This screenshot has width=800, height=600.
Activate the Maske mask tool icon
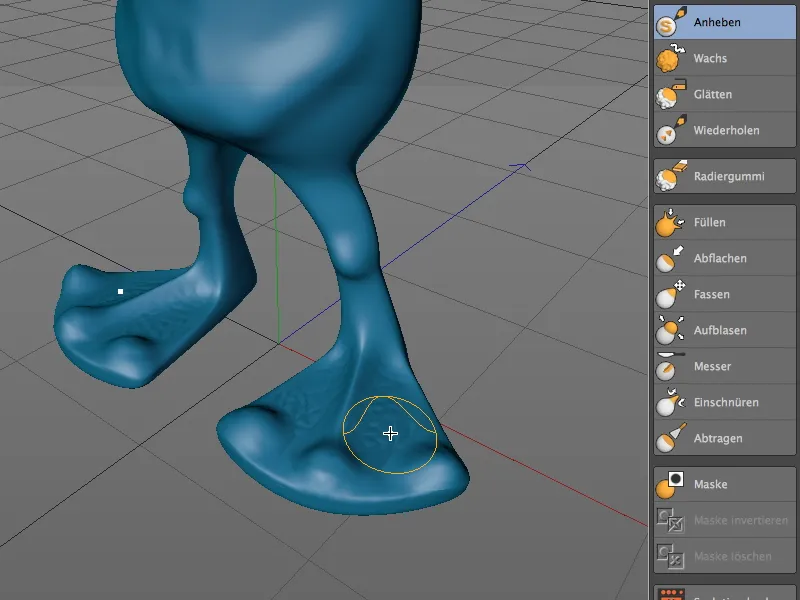coord(670,484)
